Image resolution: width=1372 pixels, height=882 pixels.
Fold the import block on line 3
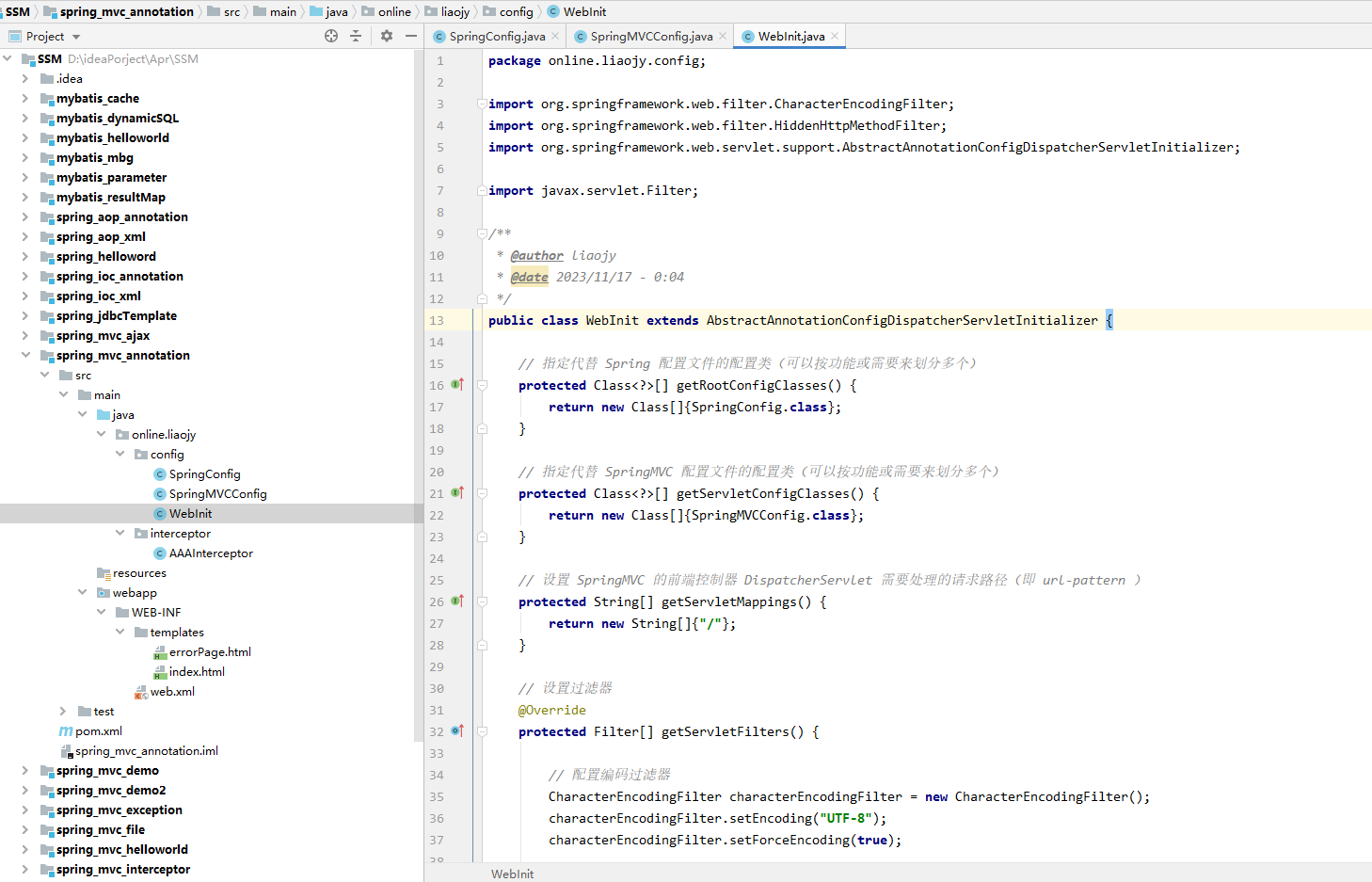point(482,104)
